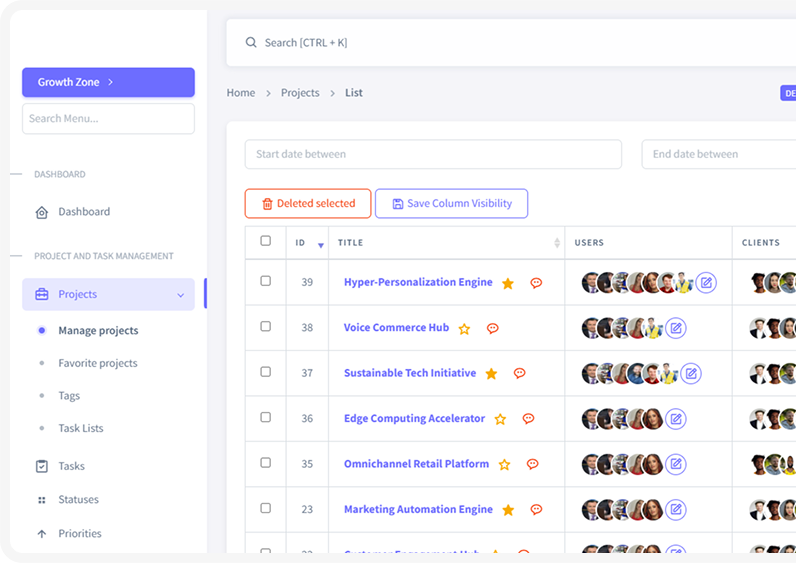
Task: Click edit users icon in row 39
Action: 706,283
